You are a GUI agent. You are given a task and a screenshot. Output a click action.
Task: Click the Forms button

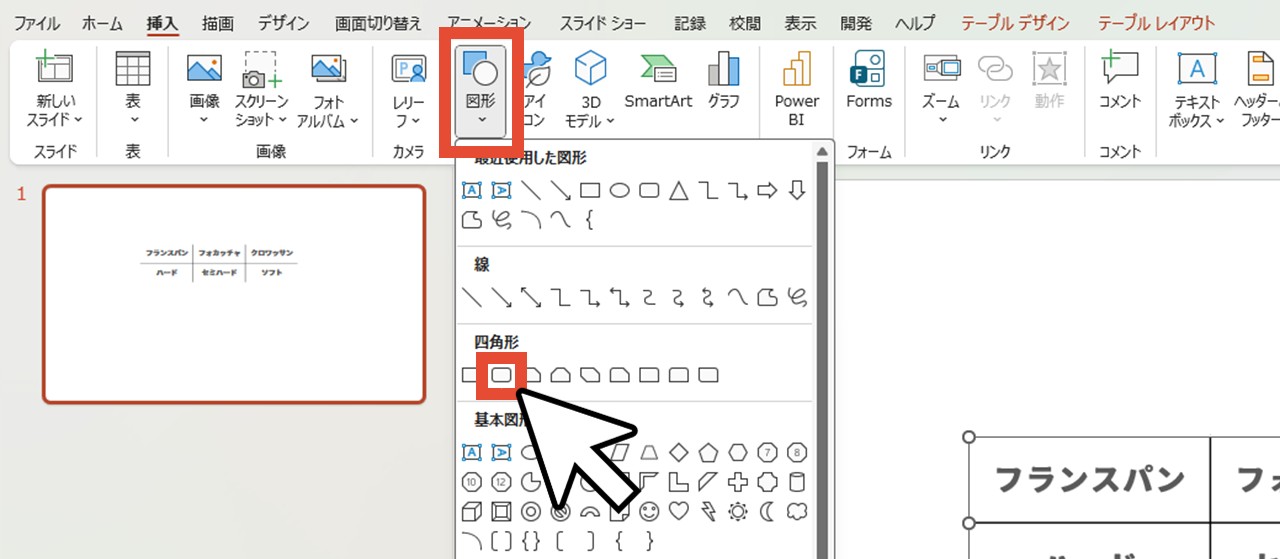coord(868,80)
